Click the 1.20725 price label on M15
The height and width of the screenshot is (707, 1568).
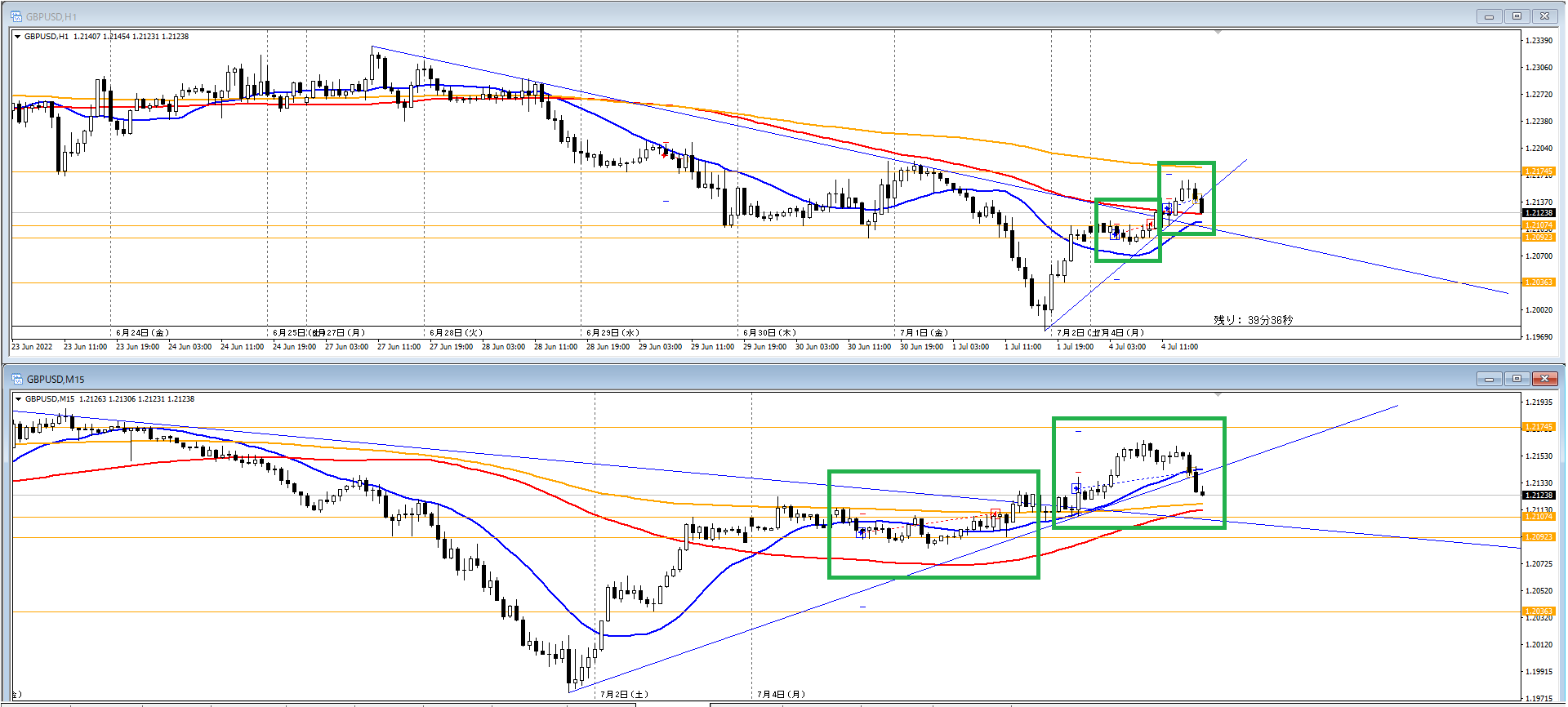pyautogui.click(x=1539, y=564)
